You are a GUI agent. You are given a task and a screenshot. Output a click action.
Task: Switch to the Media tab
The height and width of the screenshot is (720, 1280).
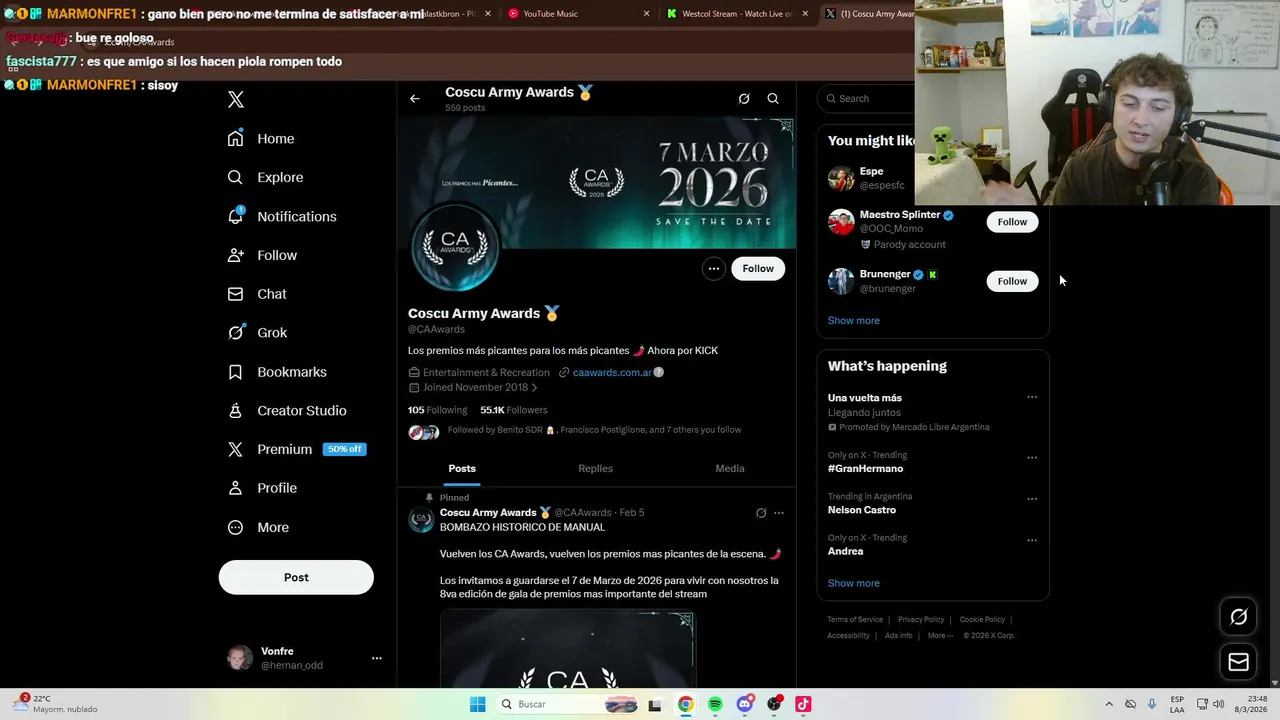(730, 468)
